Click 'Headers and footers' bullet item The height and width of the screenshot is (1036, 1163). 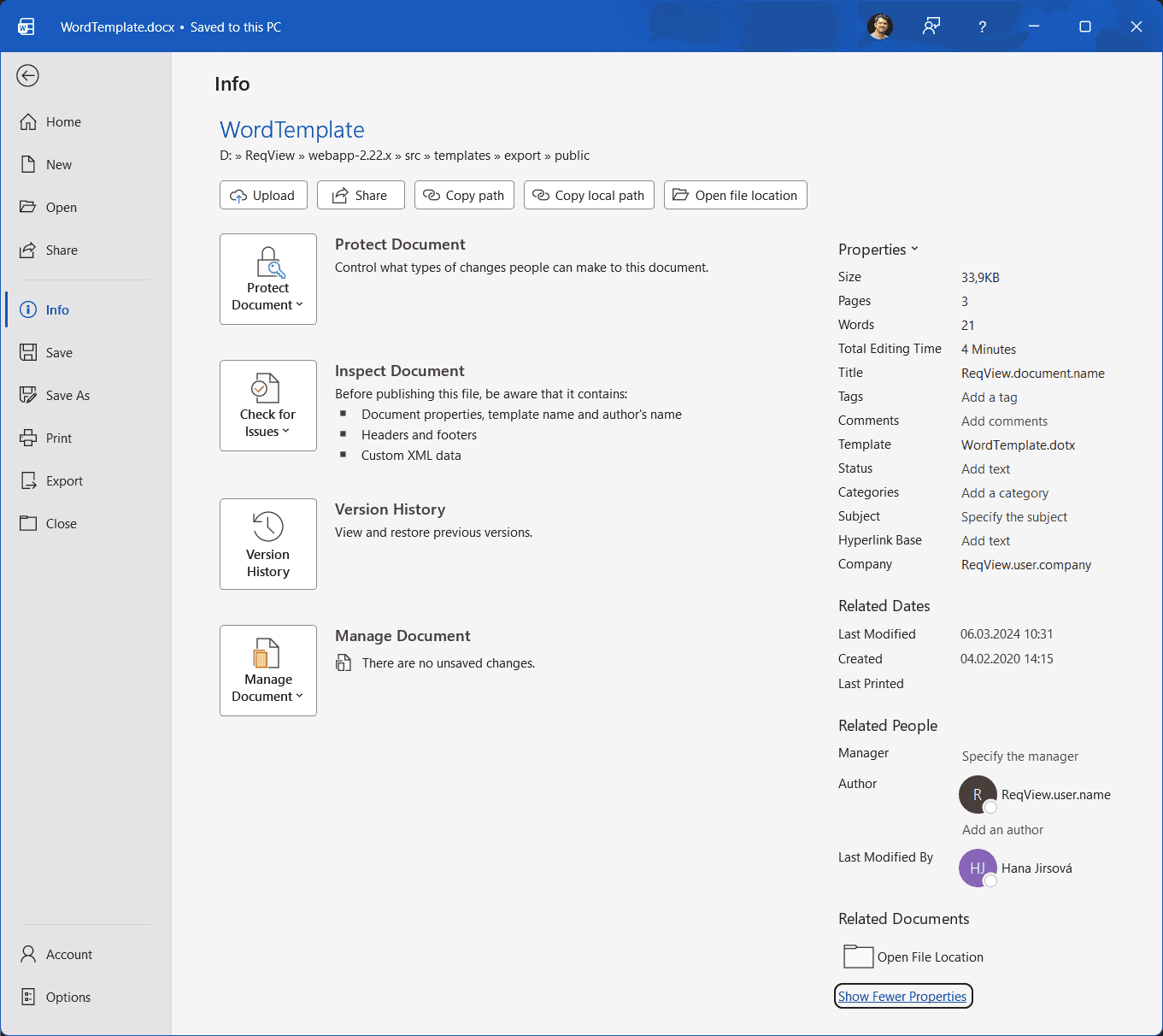419,435
